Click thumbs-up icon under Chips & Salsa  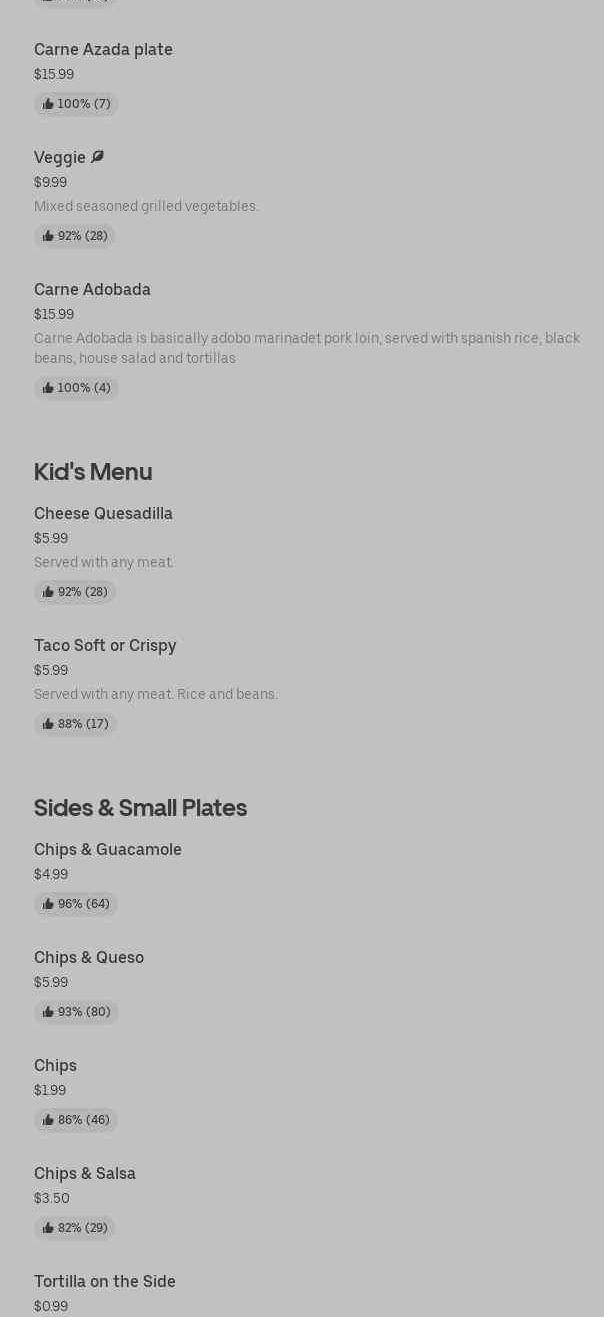click(x=48, y=1228)
